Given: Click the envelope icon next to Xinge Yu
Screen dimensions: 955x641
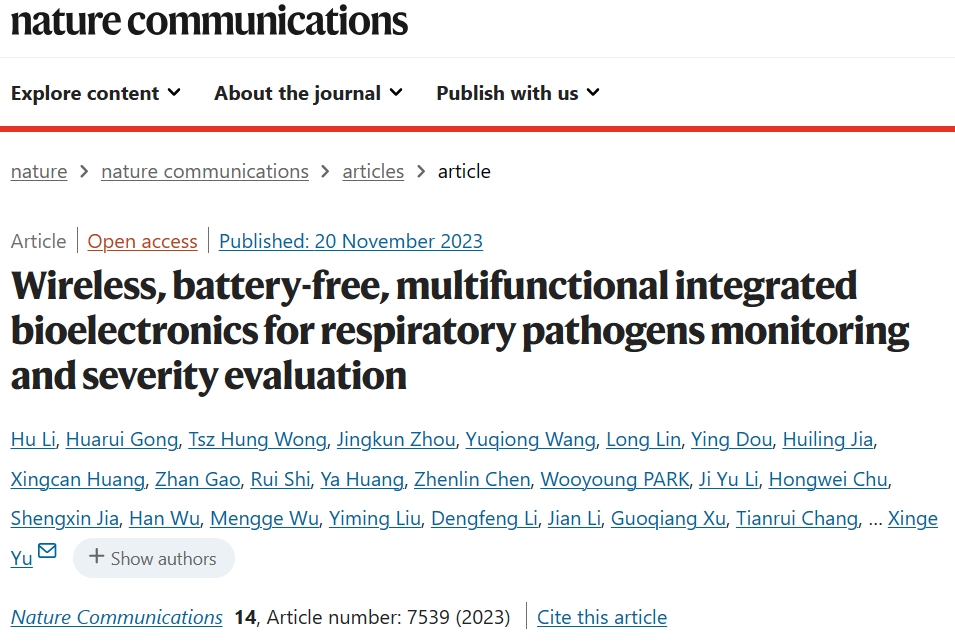Looking at the screenshot, I should coord(47,551).
